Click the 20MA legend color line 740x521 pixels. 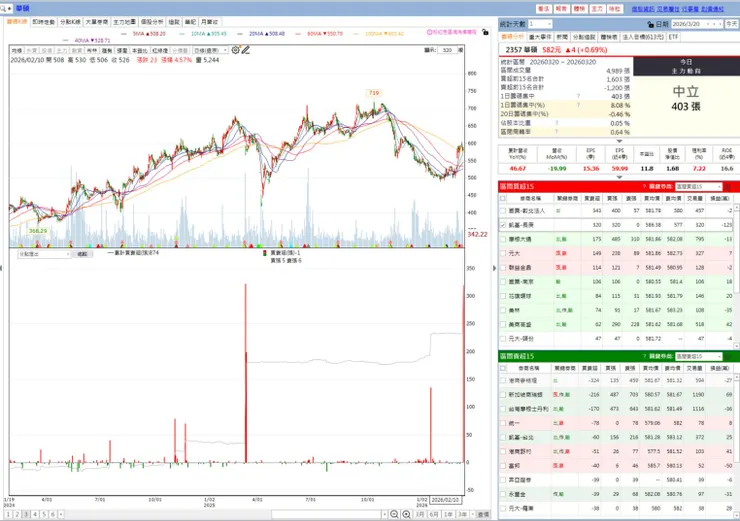[240, 34]
